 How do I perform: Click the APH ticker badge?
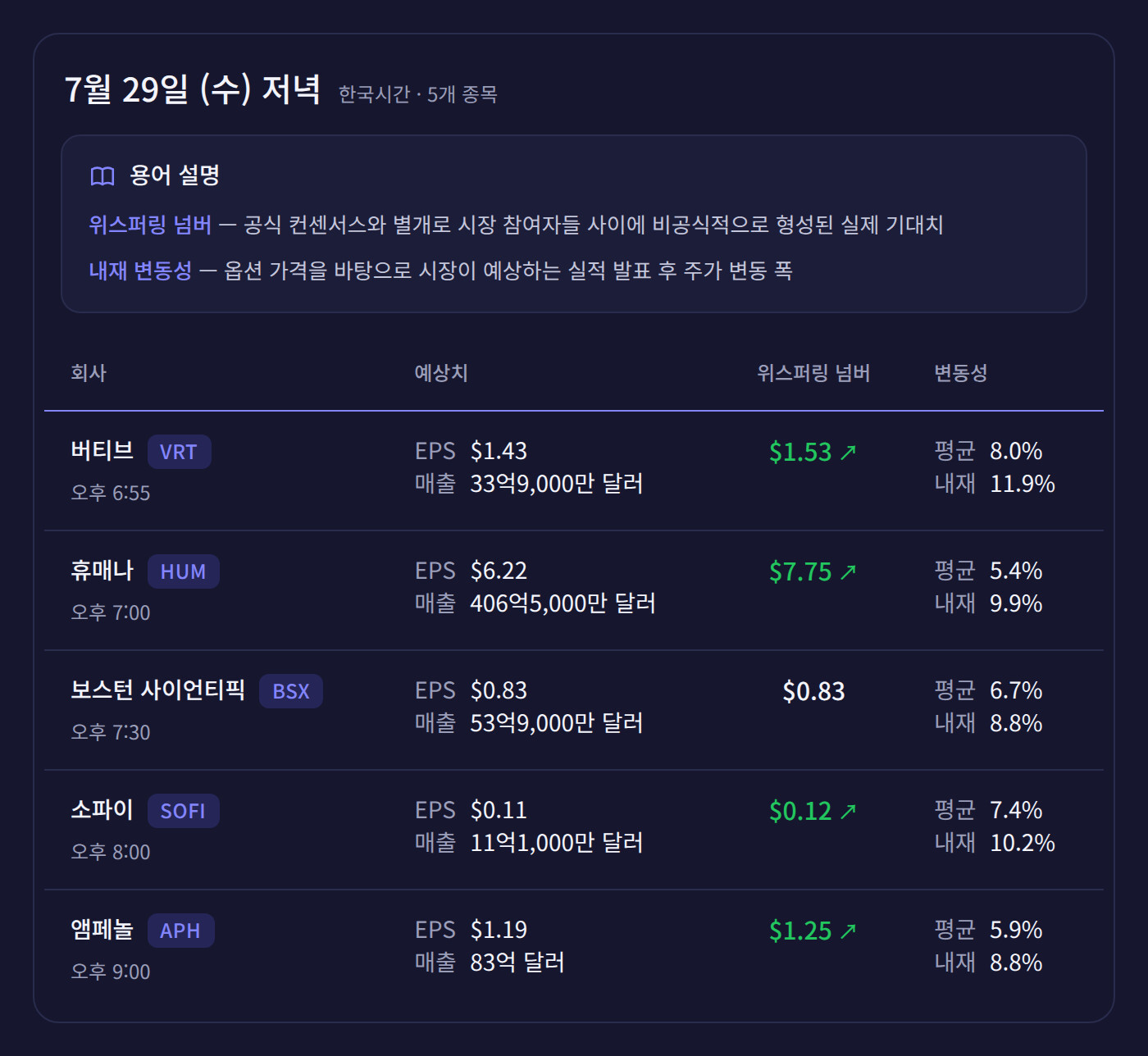180,931
